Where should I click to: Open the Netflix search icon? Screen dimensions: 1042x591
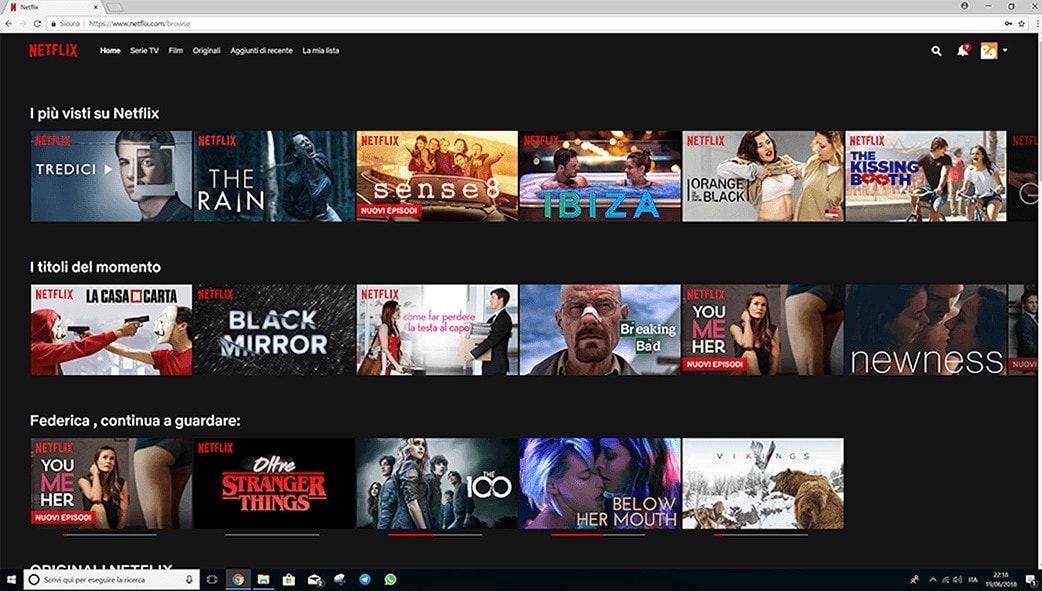tap(936, 51)
